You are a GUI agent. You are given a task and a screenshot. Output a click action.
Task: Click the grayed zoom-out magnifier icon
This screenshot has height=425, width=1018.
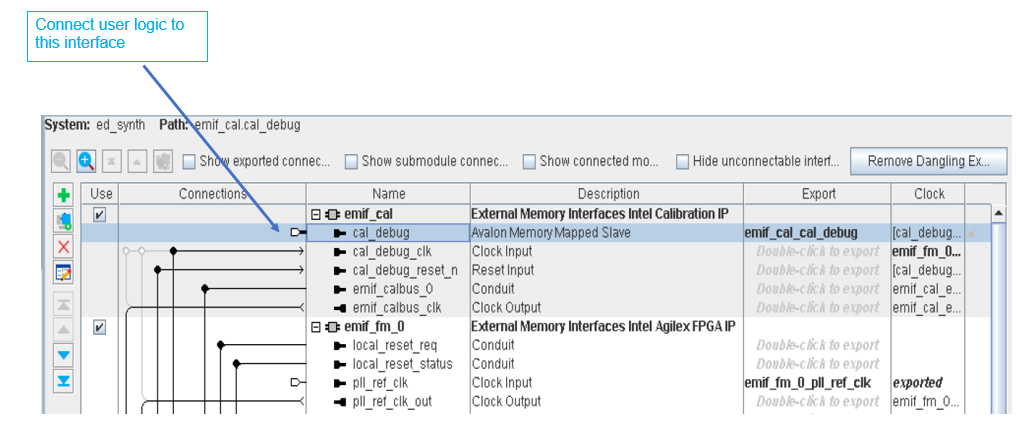(61, 161)
